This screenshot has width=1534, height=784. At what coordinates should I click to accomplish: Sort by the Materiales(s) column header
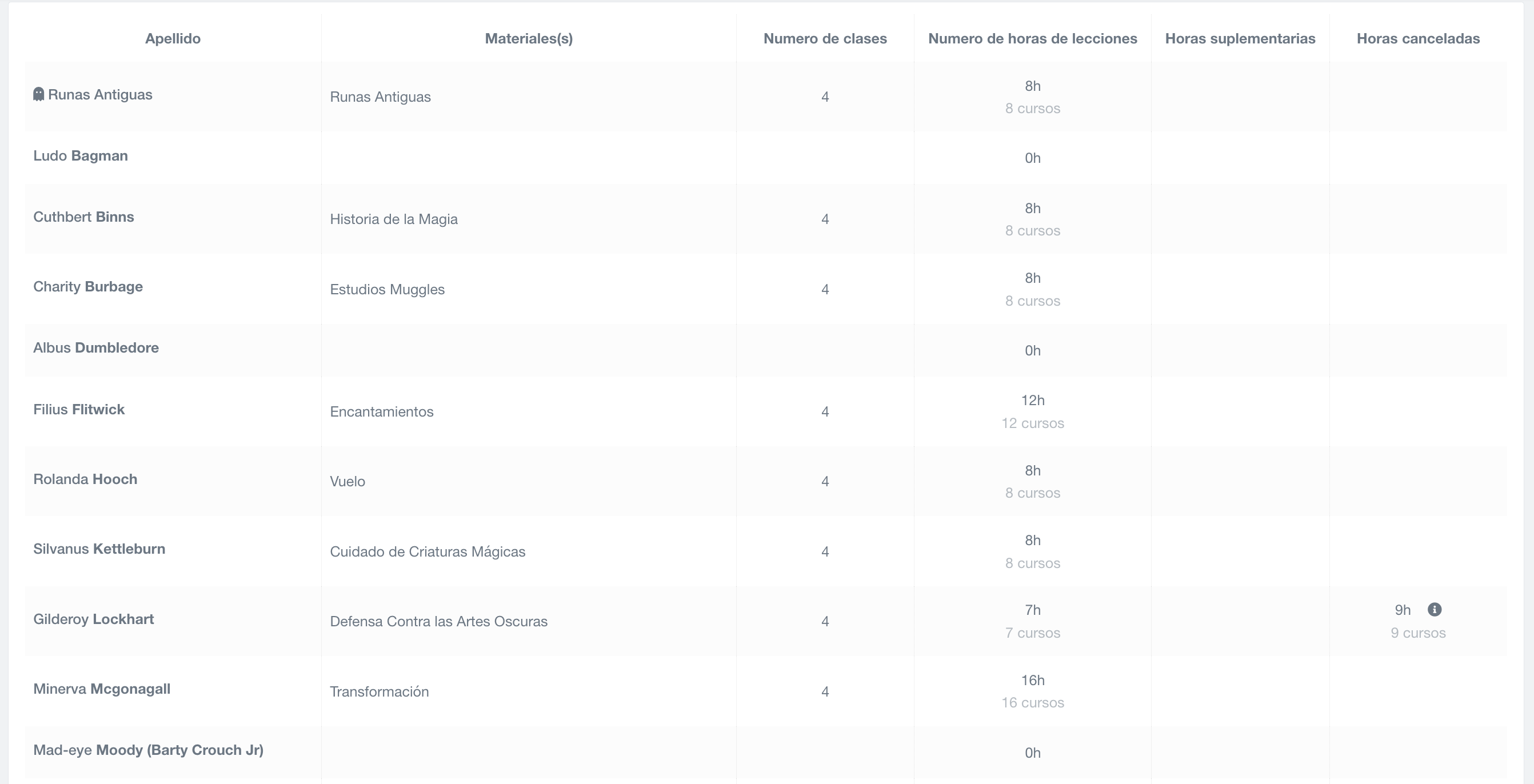pyautogui.click(x=528, y=39)
